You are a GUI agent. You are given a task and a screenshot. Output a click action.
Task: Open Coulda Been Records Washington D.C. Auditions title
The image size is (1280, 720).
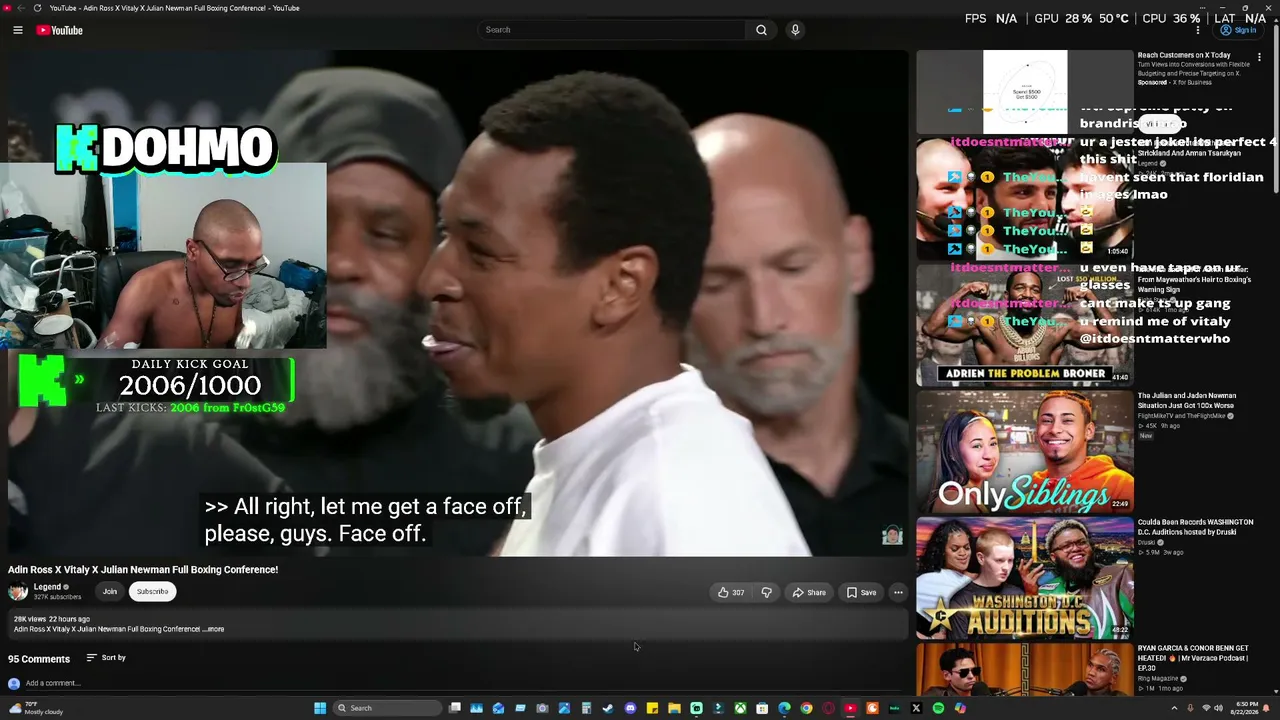point(1195,527)
